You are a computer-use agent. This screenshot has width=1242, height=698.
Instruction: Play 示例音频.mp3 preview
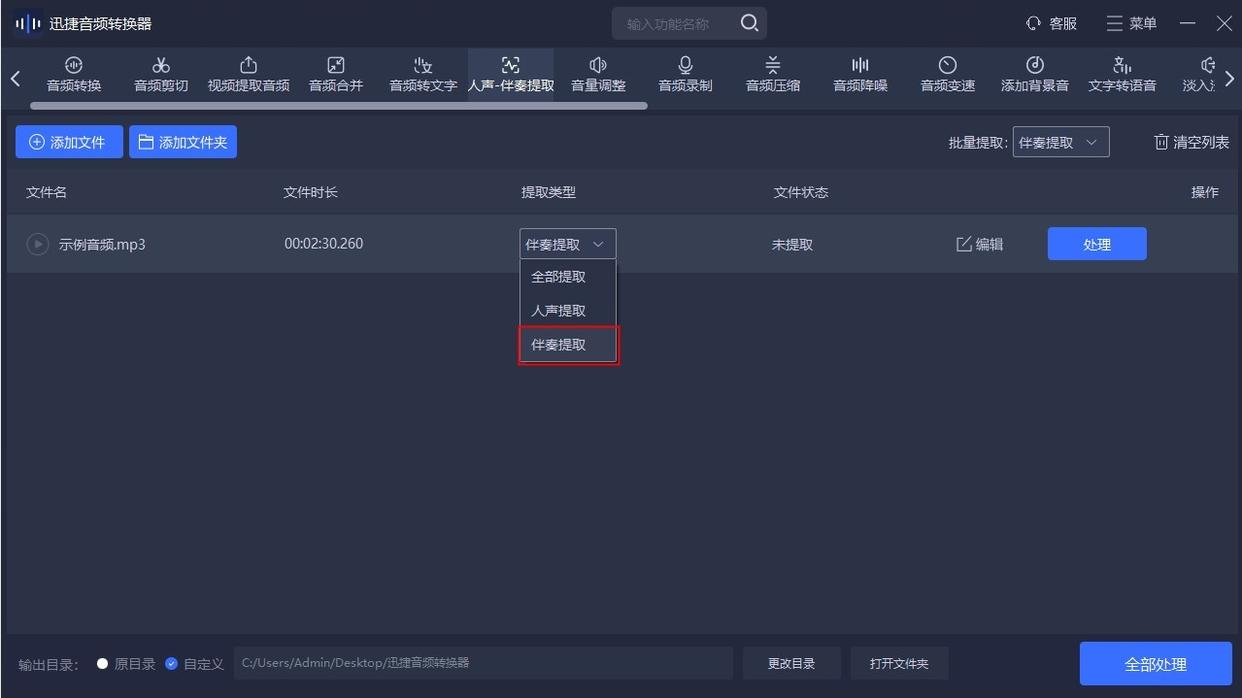point(37,244)
